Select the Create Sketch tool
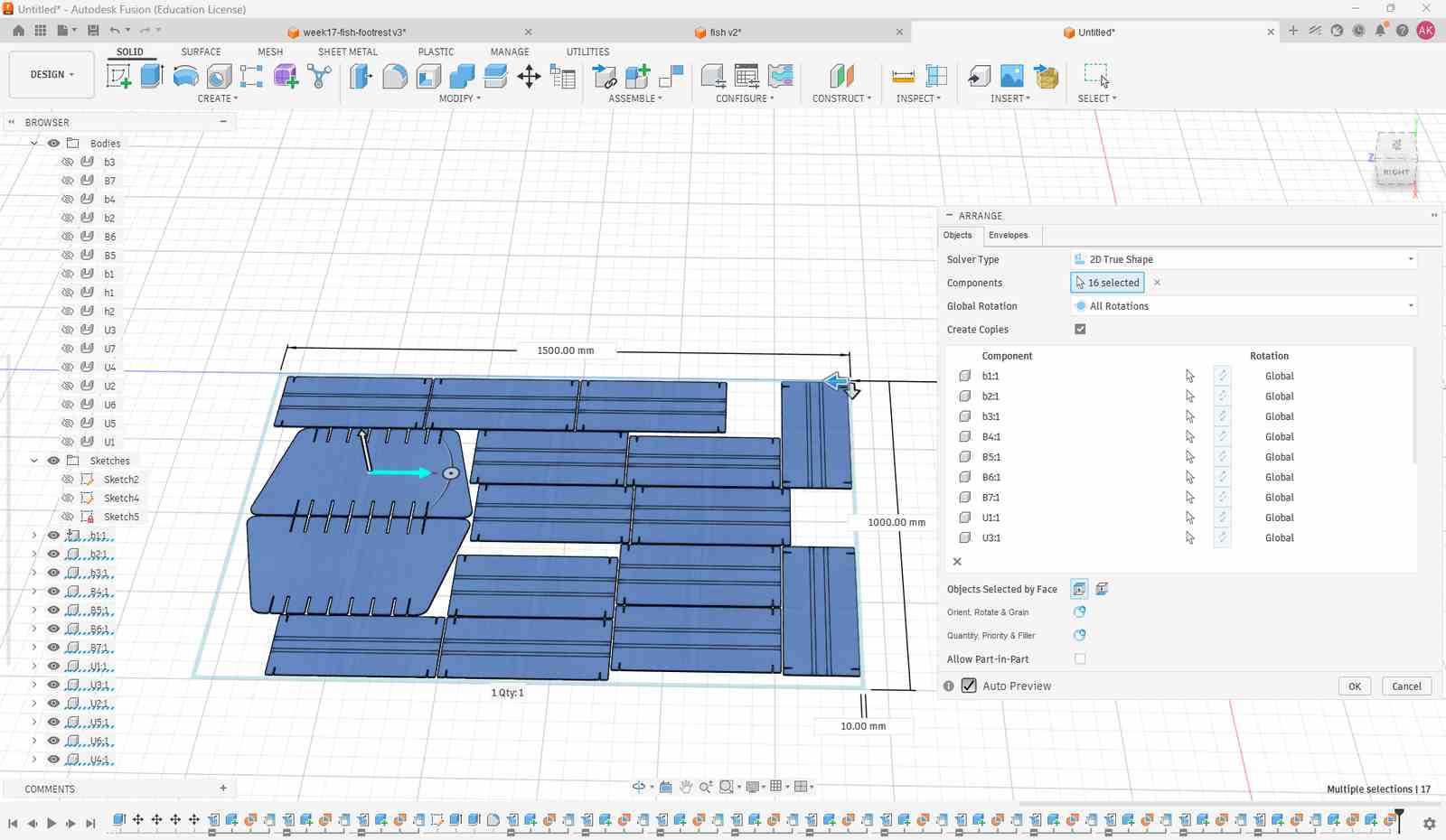This screenshot has width=1446, height=840. [118, 76]
